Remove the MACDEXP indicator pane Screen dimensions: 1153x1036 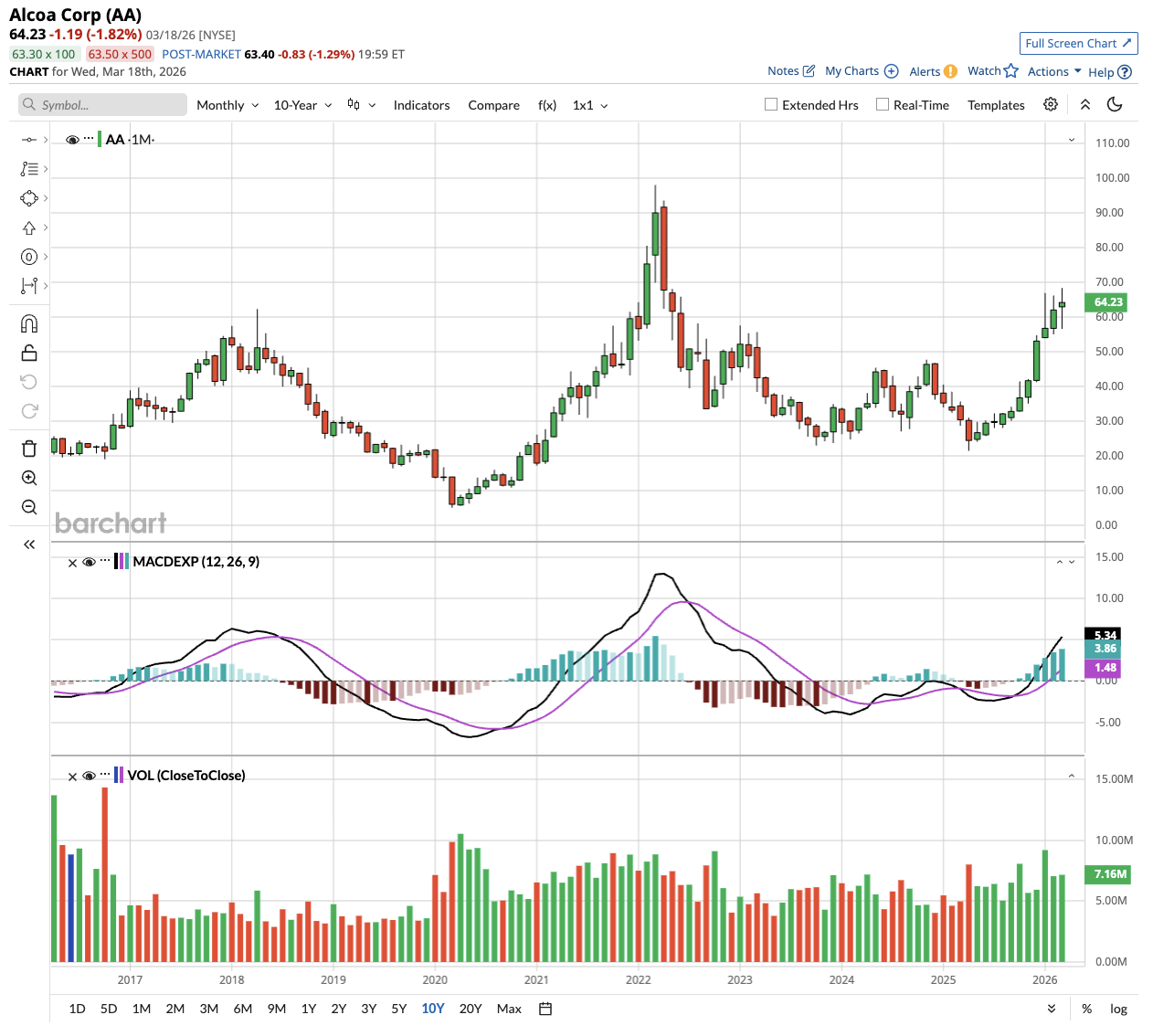[x=72, y=563]
